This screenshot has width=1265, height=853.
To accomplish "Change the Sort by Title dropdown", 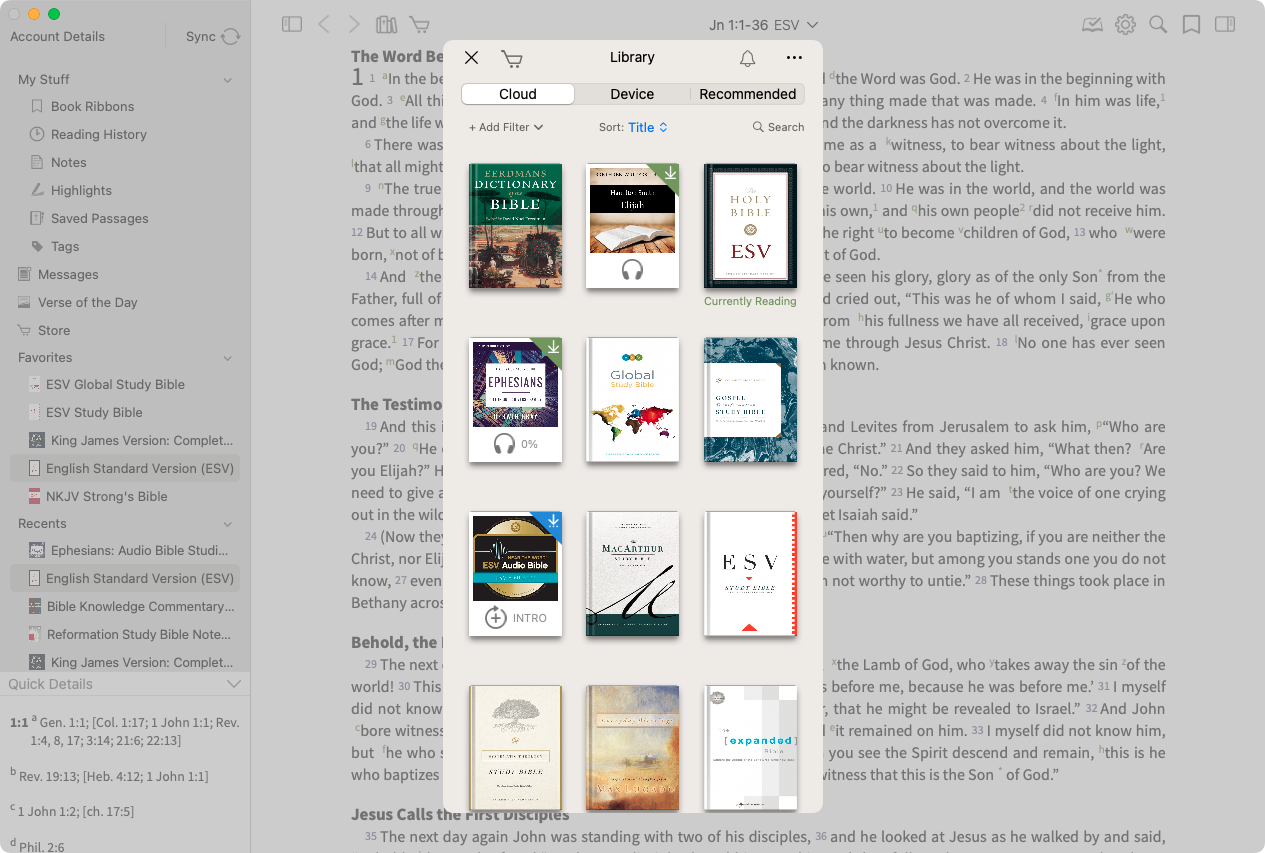I will pos(646,127).
